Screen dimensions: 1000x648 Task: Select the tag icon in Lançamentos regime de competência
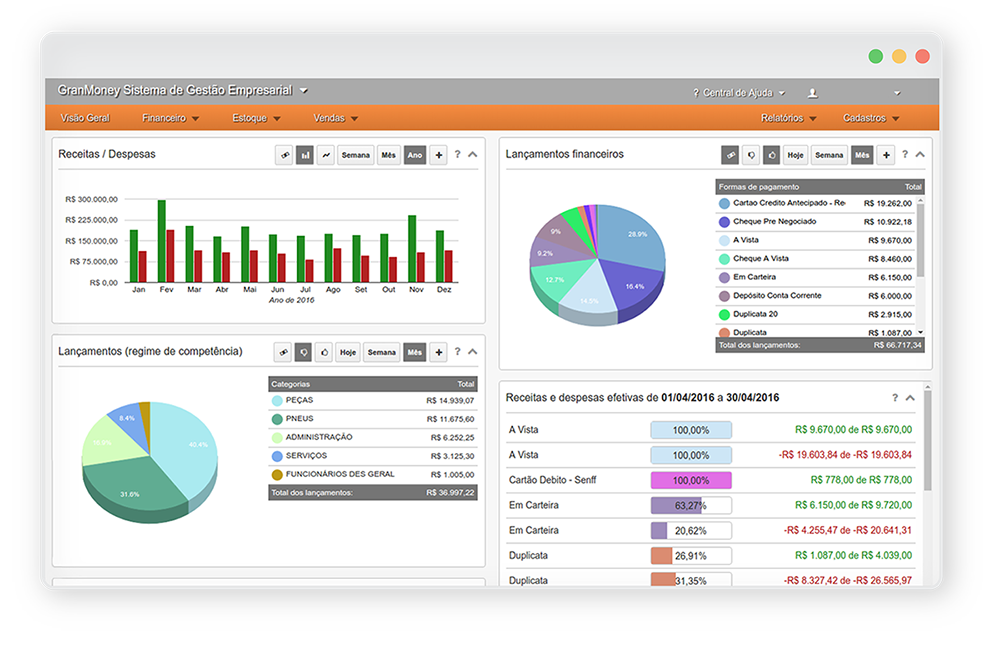[303, 352]
